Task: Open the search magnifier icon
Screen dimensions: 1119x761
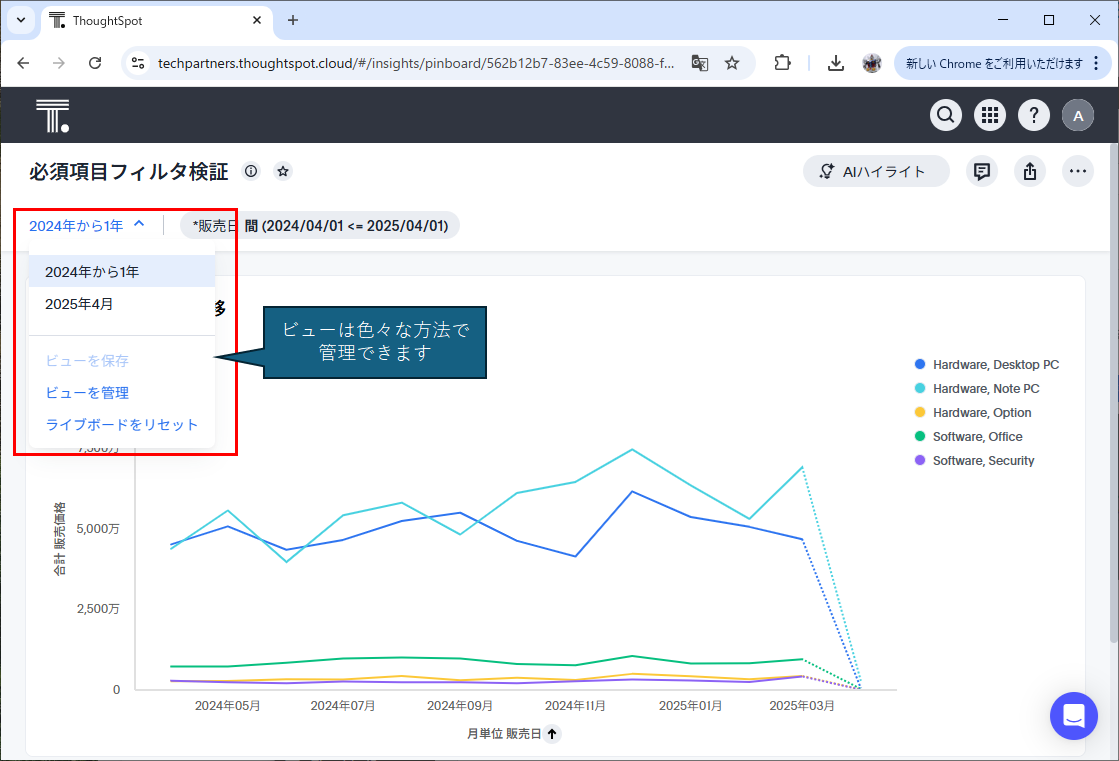Action: point(946,116)
